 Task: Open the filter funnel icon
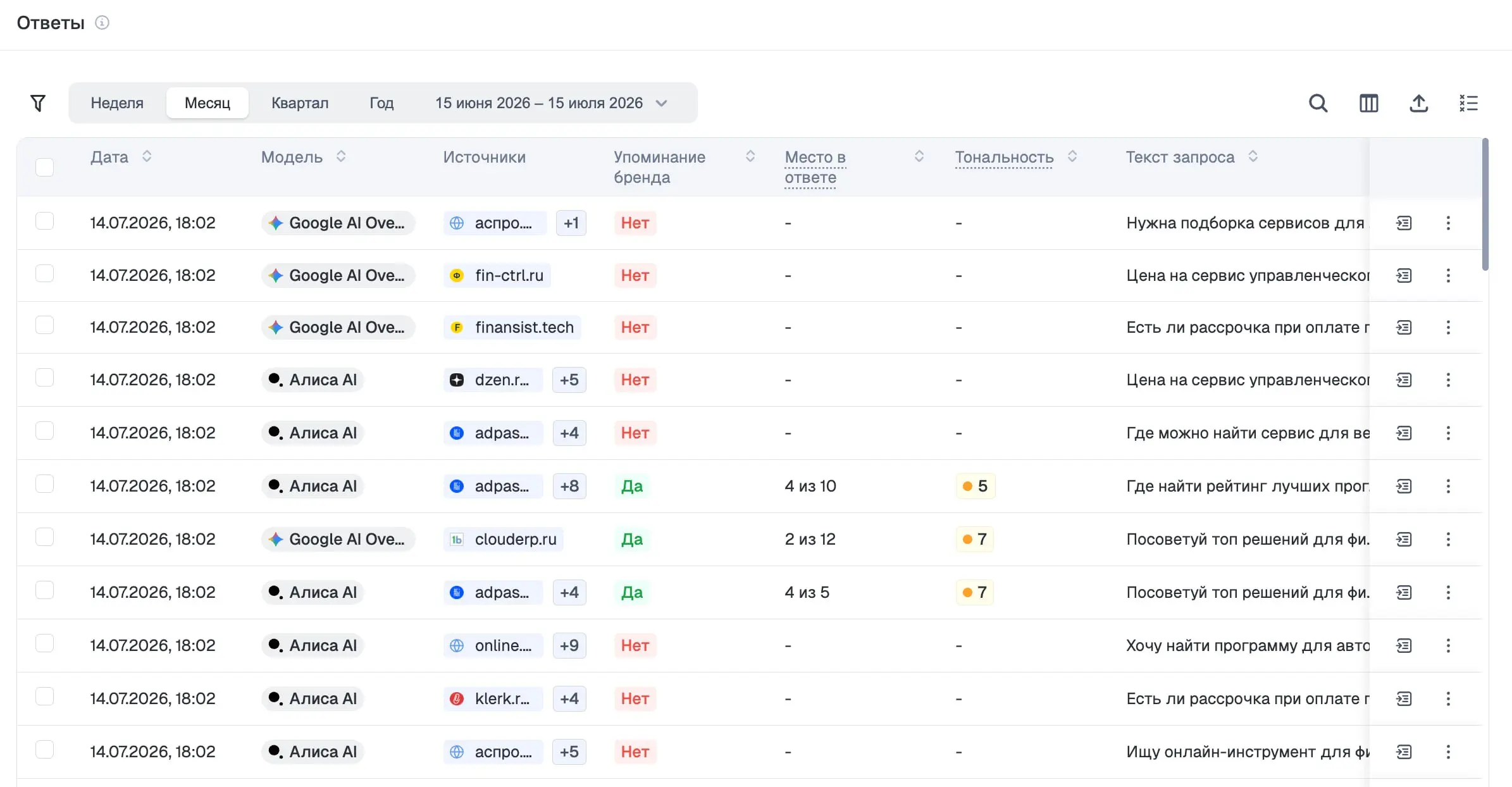[38, 103]
